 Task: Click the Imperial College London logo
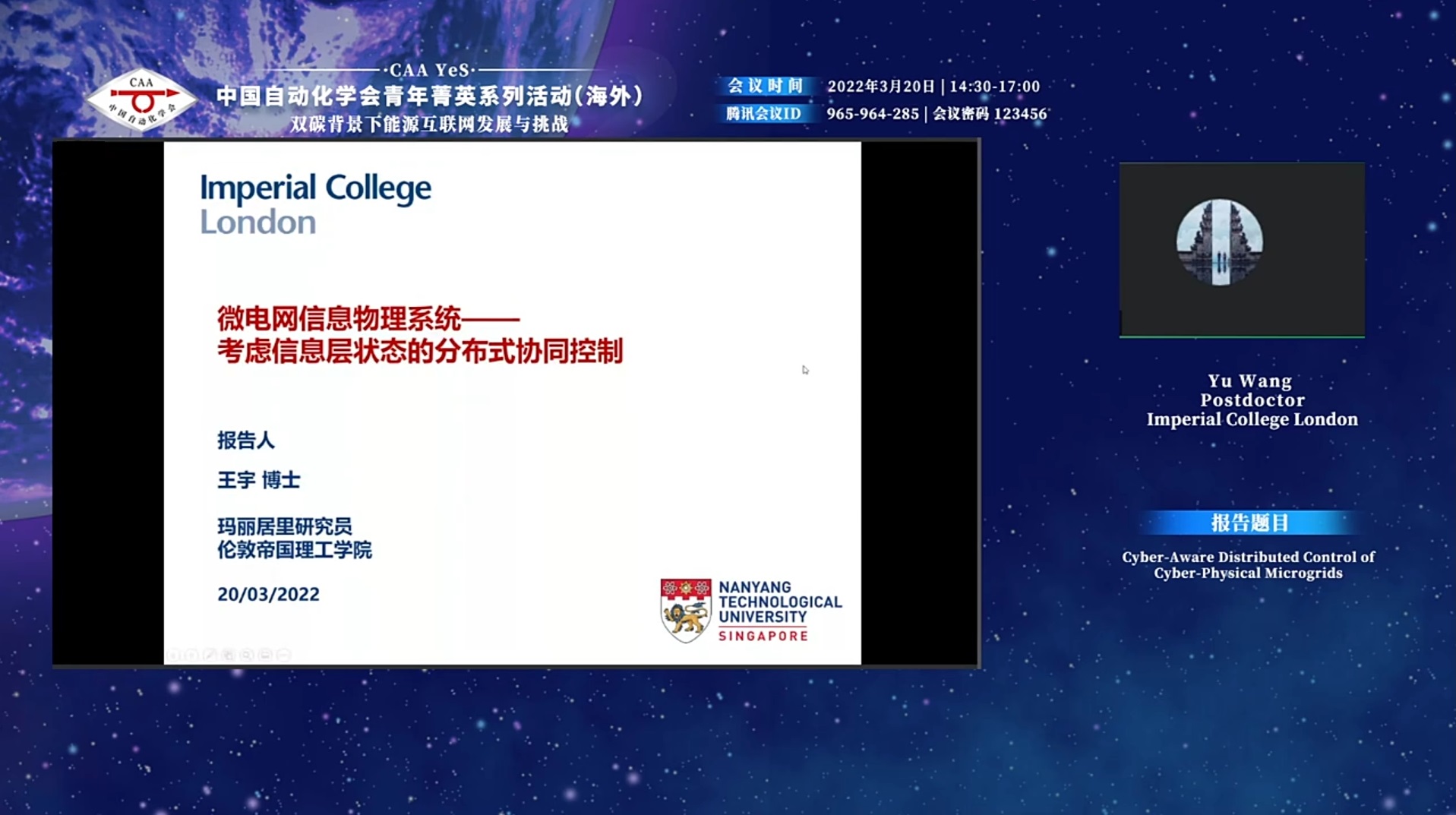tap(315, 204)
